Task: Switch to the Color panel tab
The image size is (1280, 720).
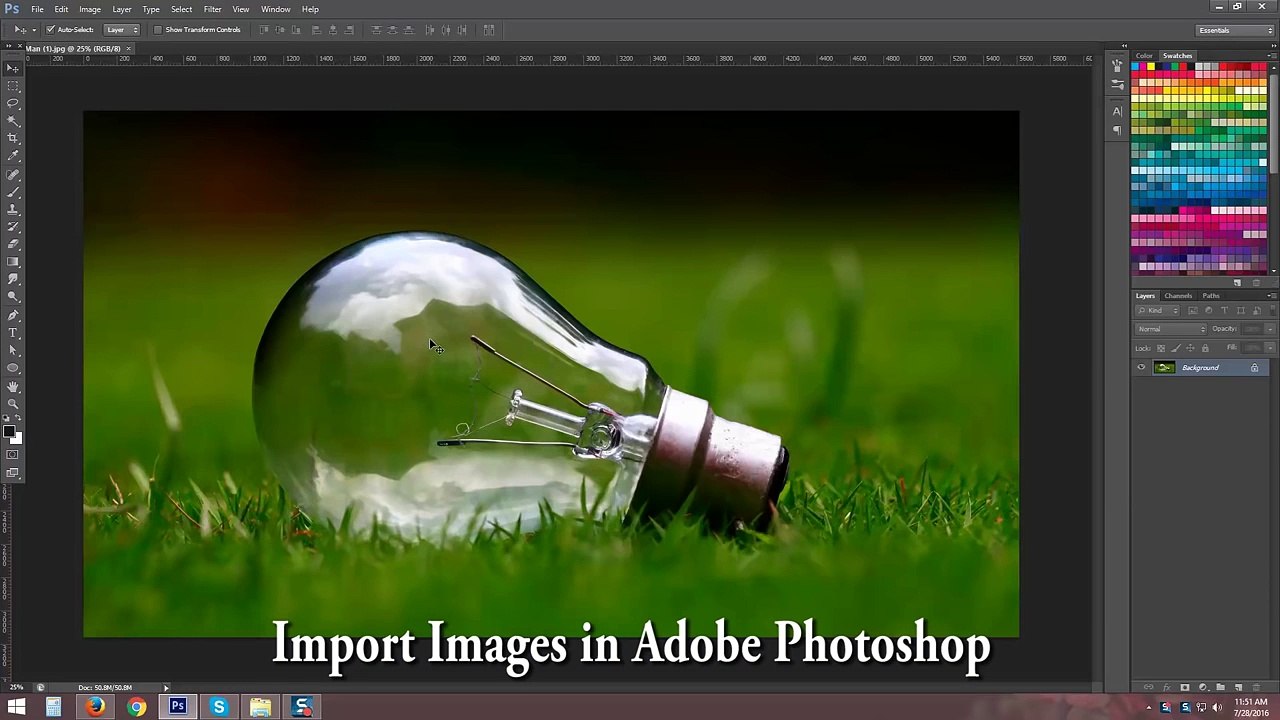Action: (1144, 56)
